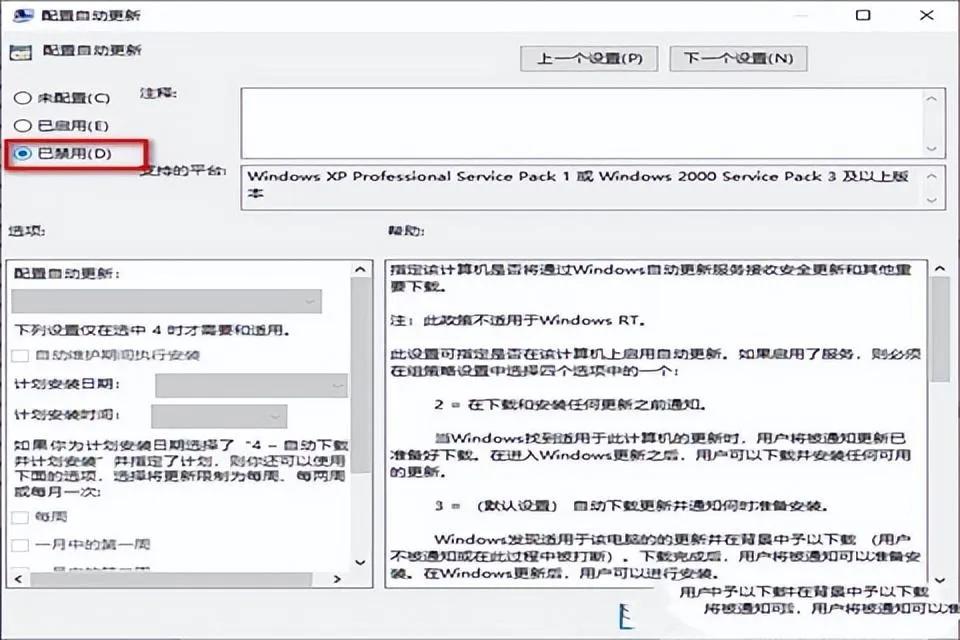Click down arrow of the 注释 comment box
The width and height of the screenshot is (960, 640).
tap(932, 147)
